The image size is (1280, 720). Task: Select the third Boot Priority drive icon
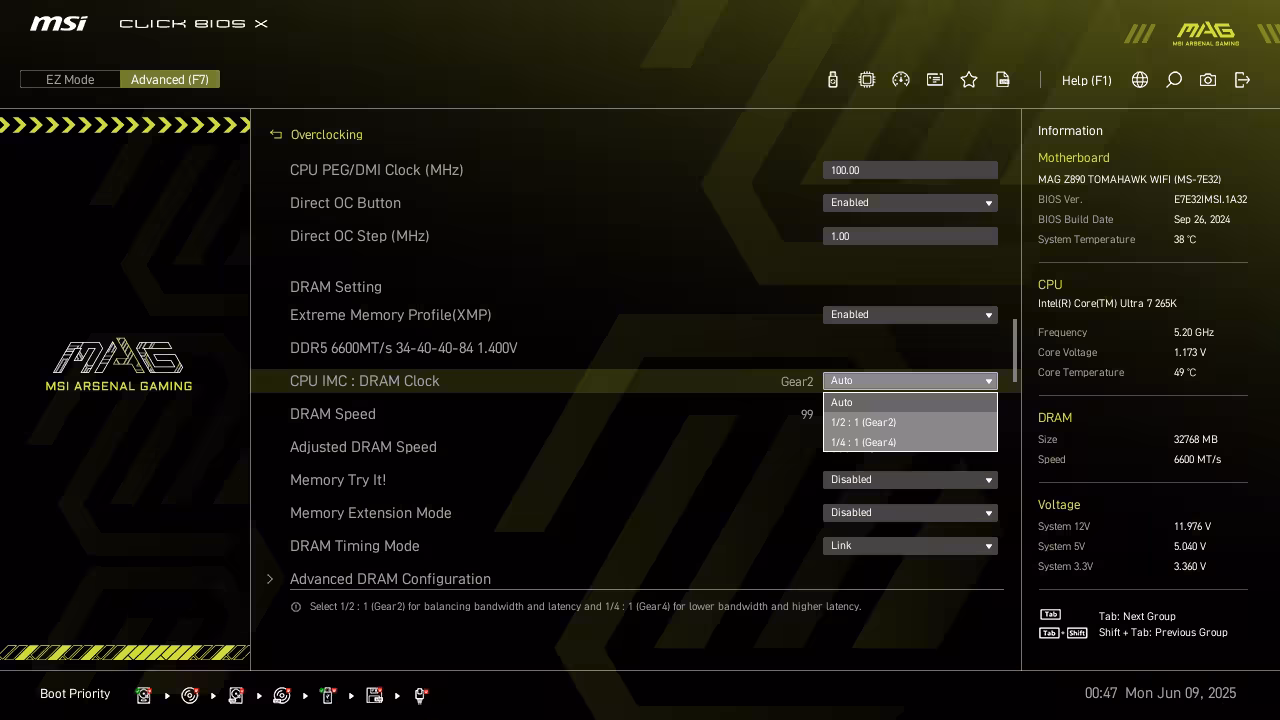pyautogui.click(x=236, y=695)
